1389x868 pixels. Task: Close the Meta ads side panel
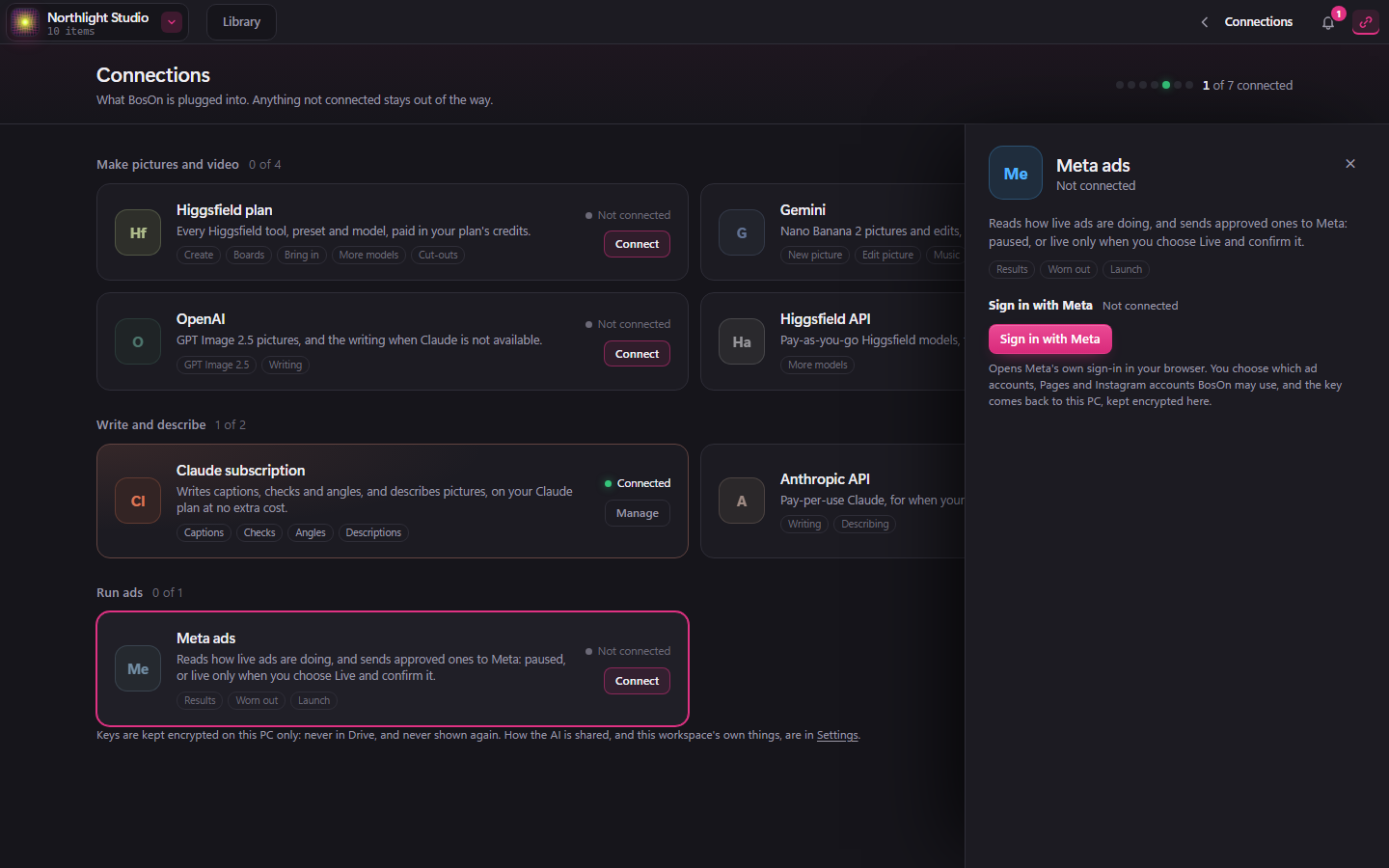coord(1350,164)
